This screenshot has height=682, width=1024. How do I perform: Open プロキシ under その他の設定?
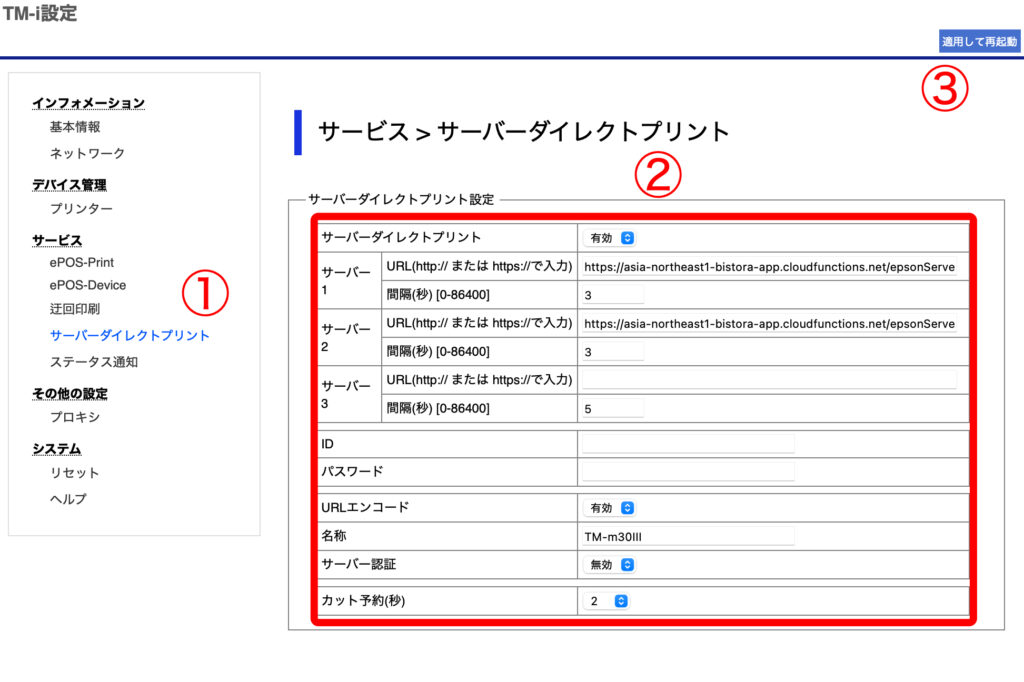coord(75,417)
